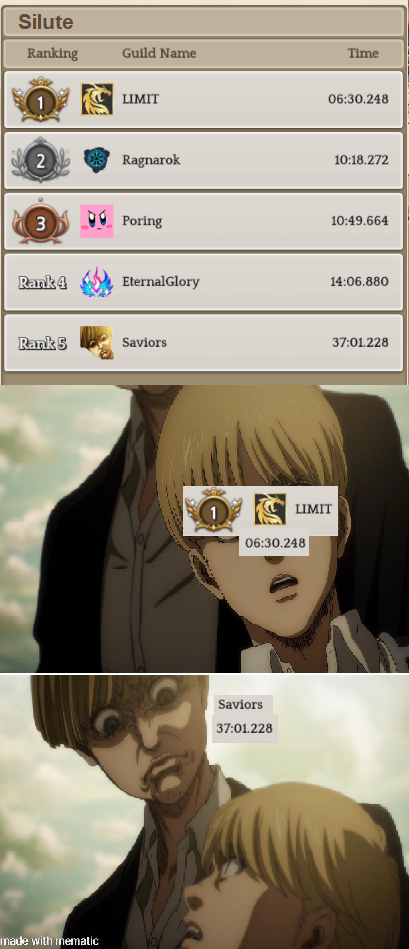Click the made with mematic watermark
Screen dimensions: 409x949
(x=50, y=941)
